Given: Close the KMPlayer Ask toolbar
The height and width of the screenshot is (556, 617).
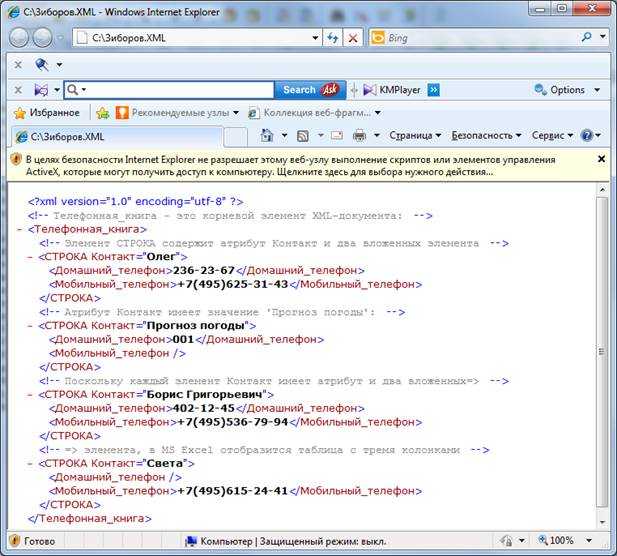Looking at the screenshot, I should point(18,90).
